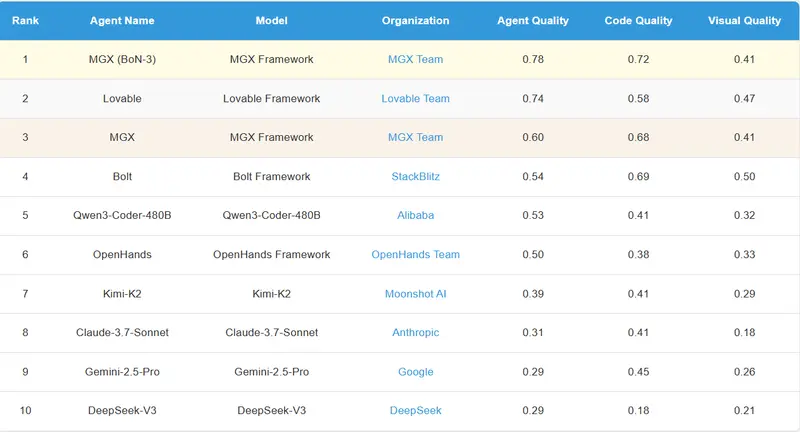Select the MGX (BoN-3) agent name cell
Viewport: 800px width, 432px height.
122,60
